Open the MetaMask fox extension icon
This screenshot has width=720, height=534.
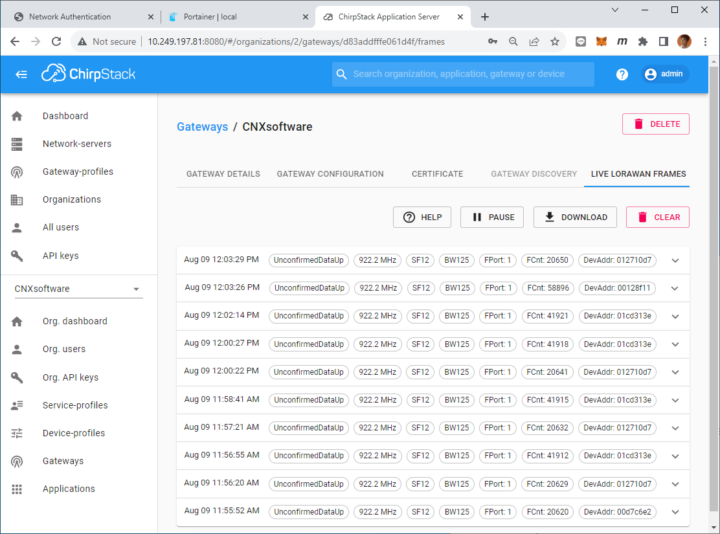click(x=601, y=42)
